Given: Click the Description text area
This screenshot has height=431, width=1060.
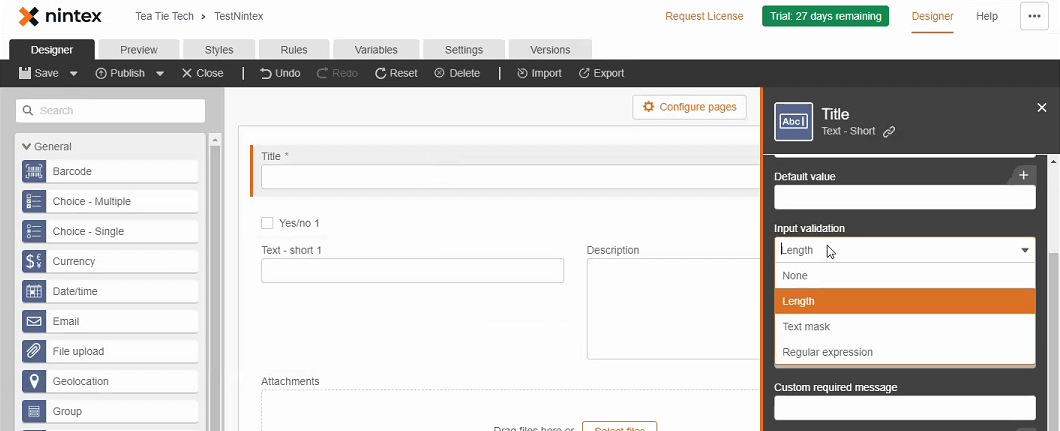Looking at the screenshot, I should 673,309.
